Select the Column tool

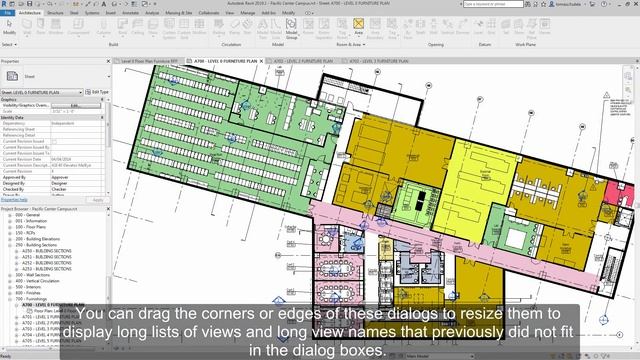[x=103, y=27]
